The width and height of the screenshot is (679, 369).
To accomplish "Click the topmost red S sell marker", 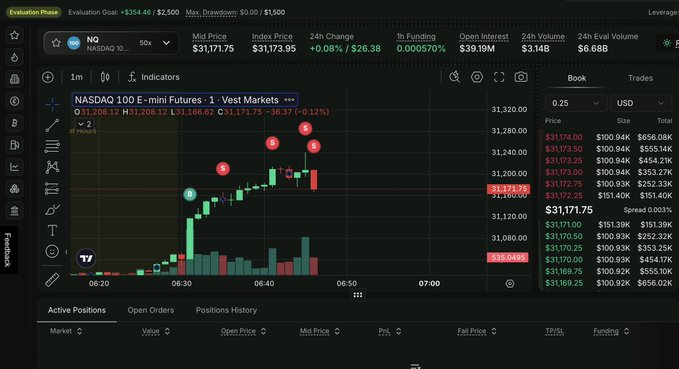I will 305,128.
